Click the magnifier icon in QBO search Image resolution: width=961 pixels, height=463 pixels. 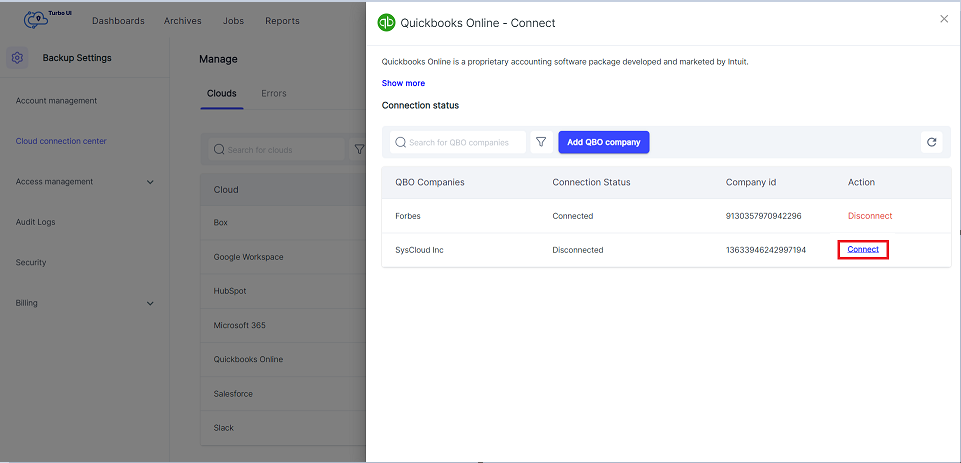pyautogui.click(x=401, y=142)
